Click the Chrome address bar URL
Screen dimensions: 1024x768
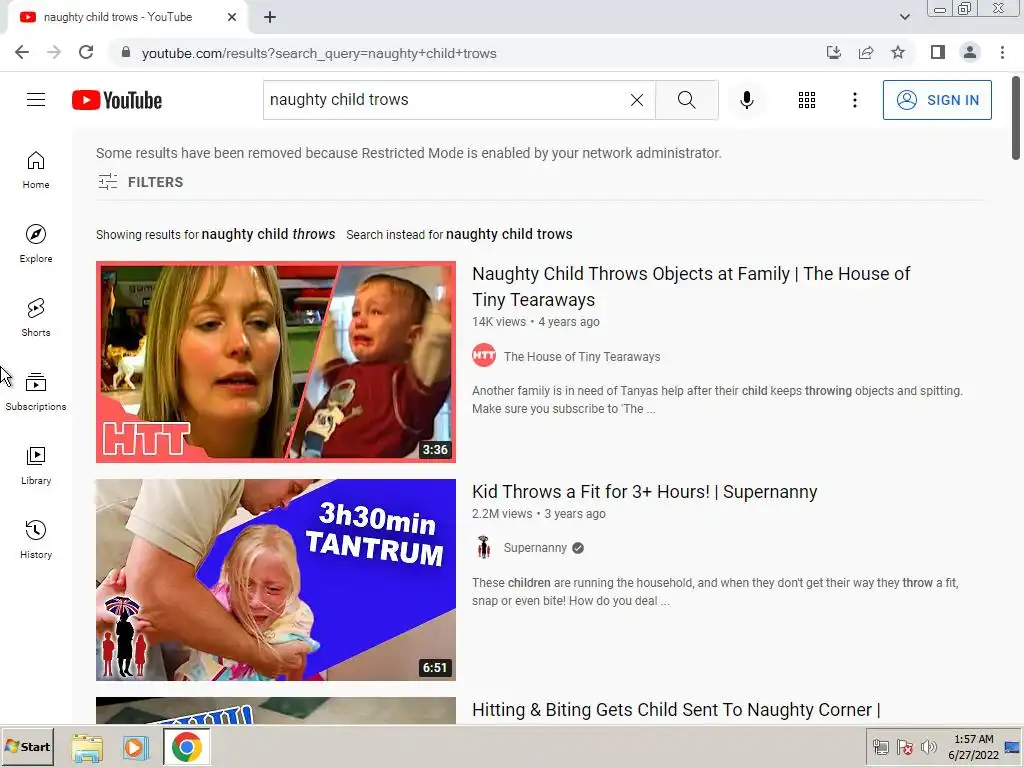tap(319, 54)
